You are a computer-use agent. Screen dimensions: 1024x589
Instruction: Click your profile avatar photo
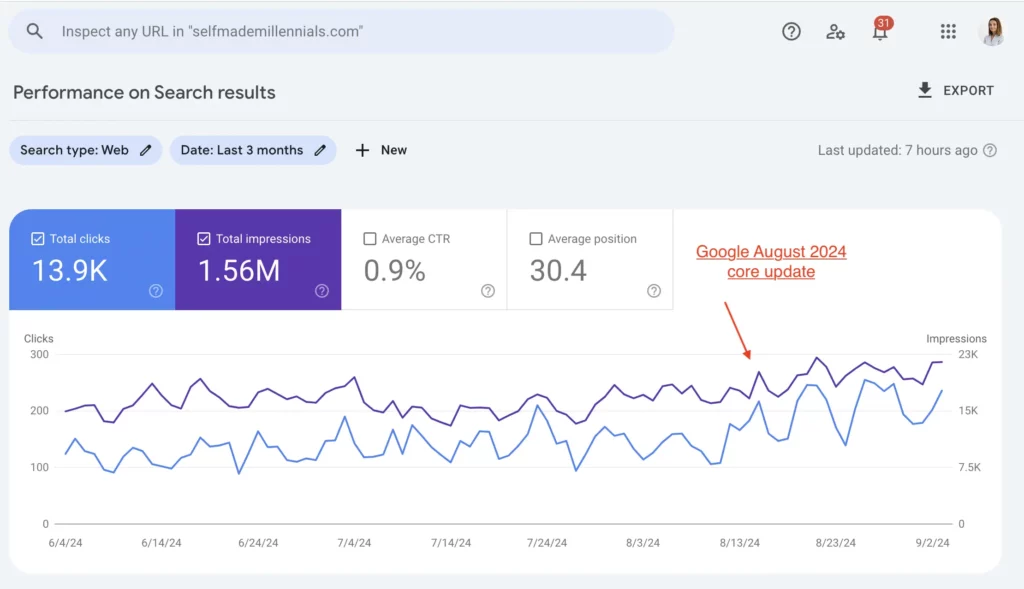(992, 31)
